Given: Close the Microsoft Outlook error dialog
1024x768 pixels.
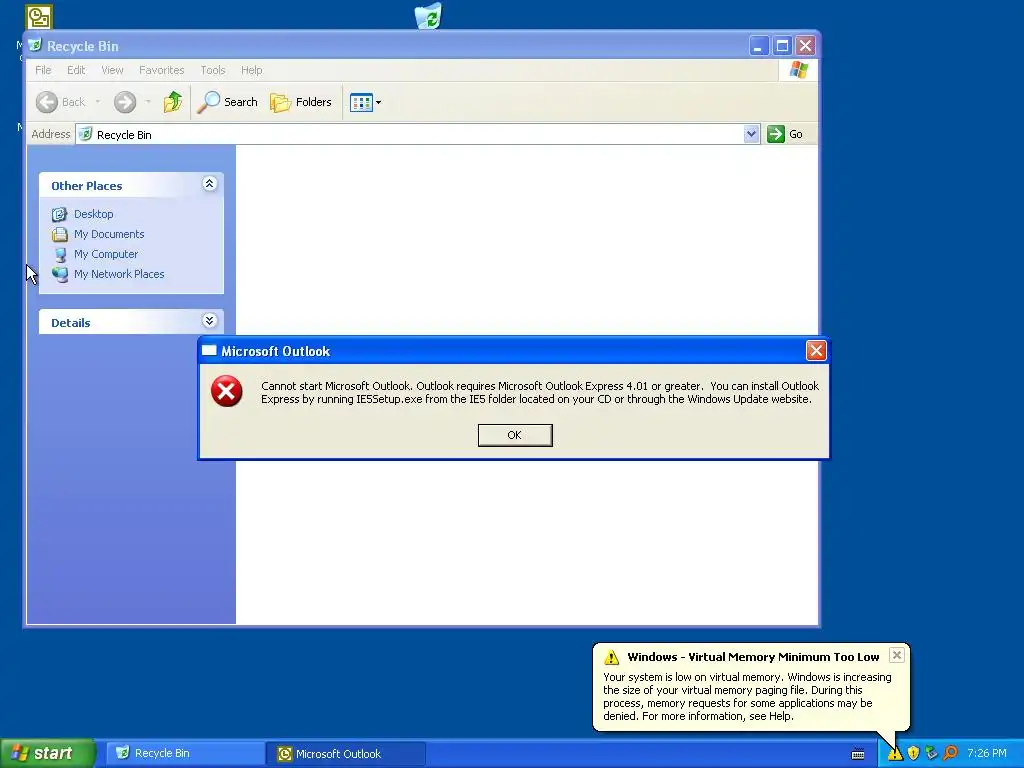Looking at the screenshot, I should click(816, 351).
